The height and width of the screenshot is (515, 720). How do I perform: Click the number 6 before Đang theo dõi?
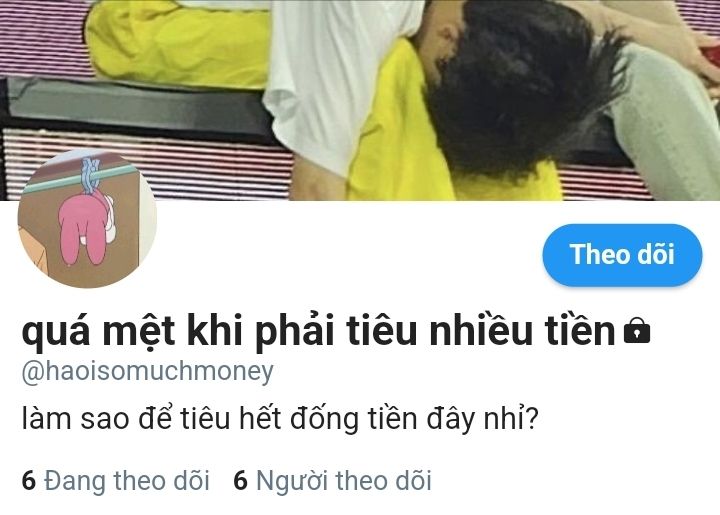click(x=28, y=481)
